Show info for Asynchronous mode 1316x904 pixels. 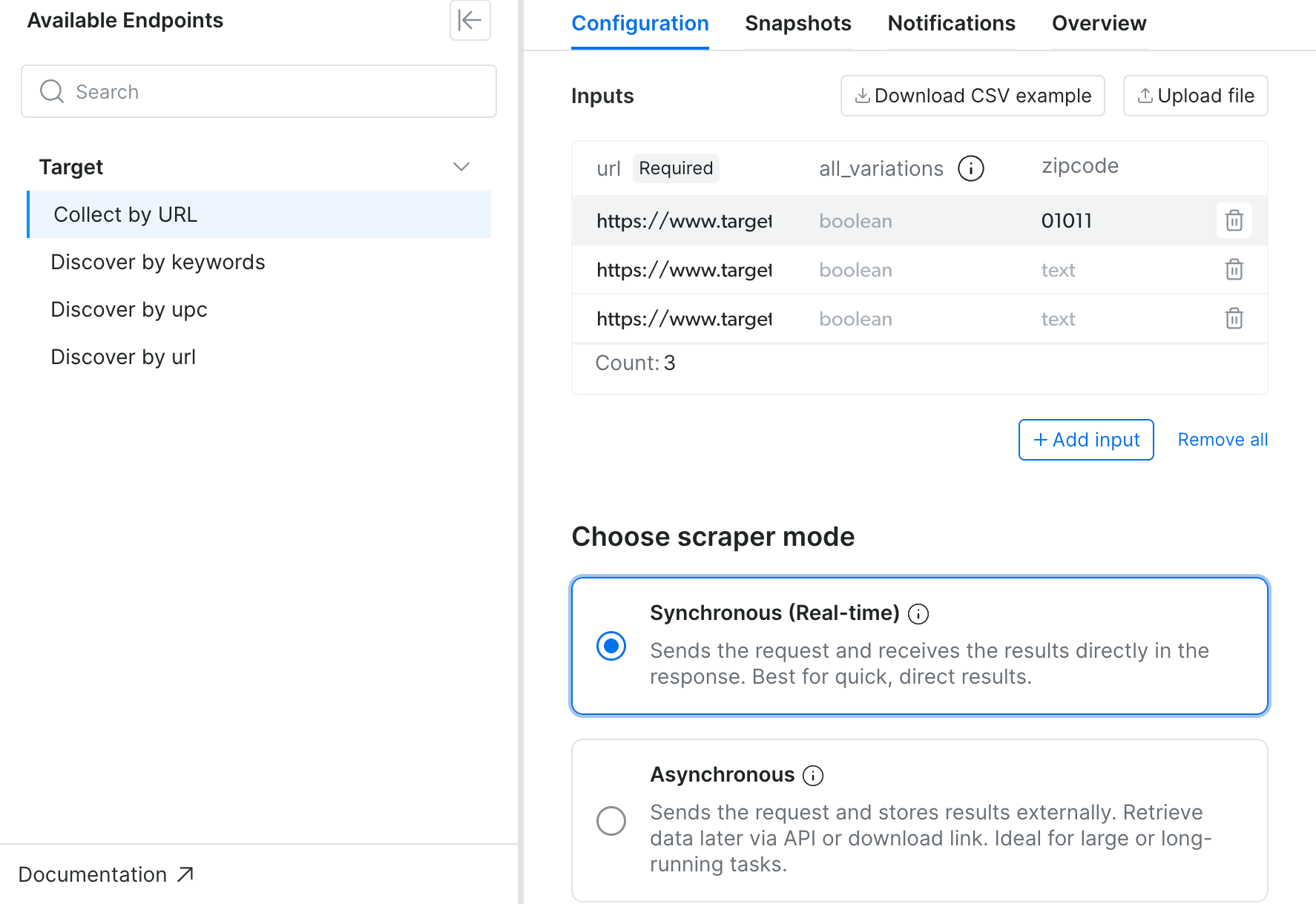(813, 776)
